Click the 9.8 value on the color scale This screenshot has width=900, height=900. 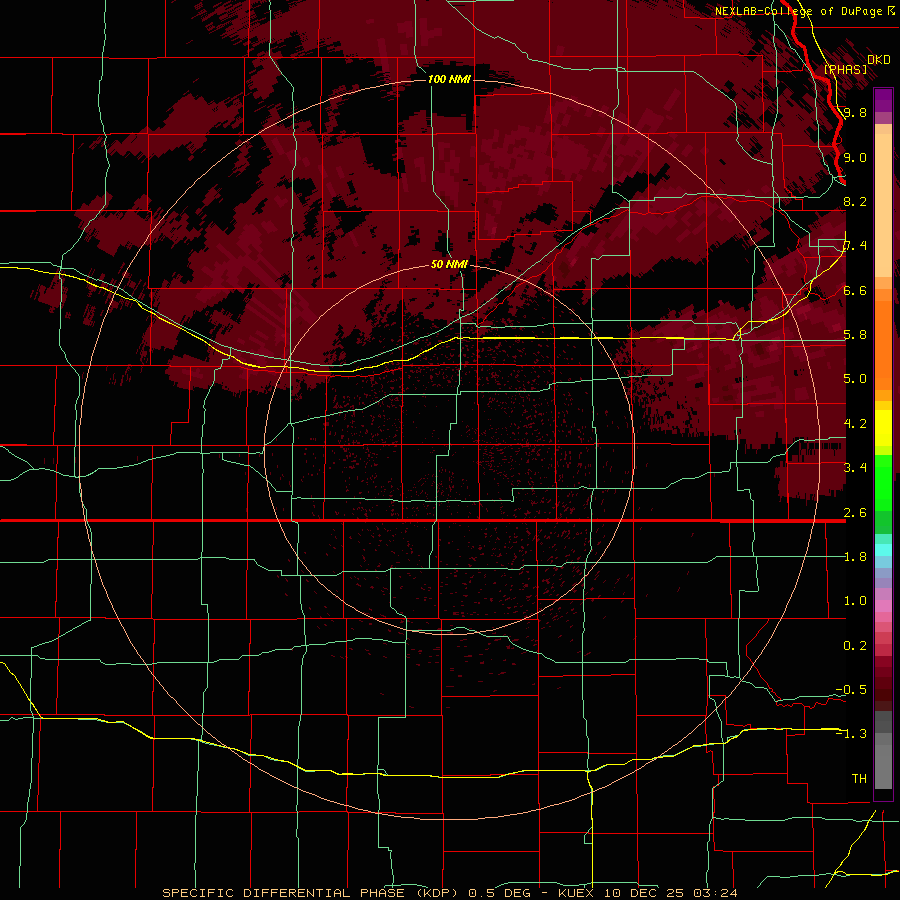(x=855, y=112)
